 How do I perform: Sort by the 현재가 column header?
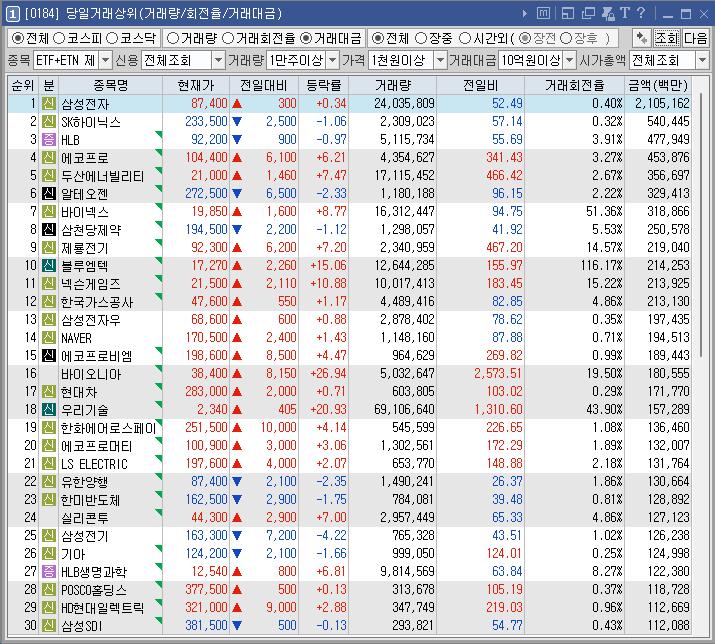coord(196,85)
